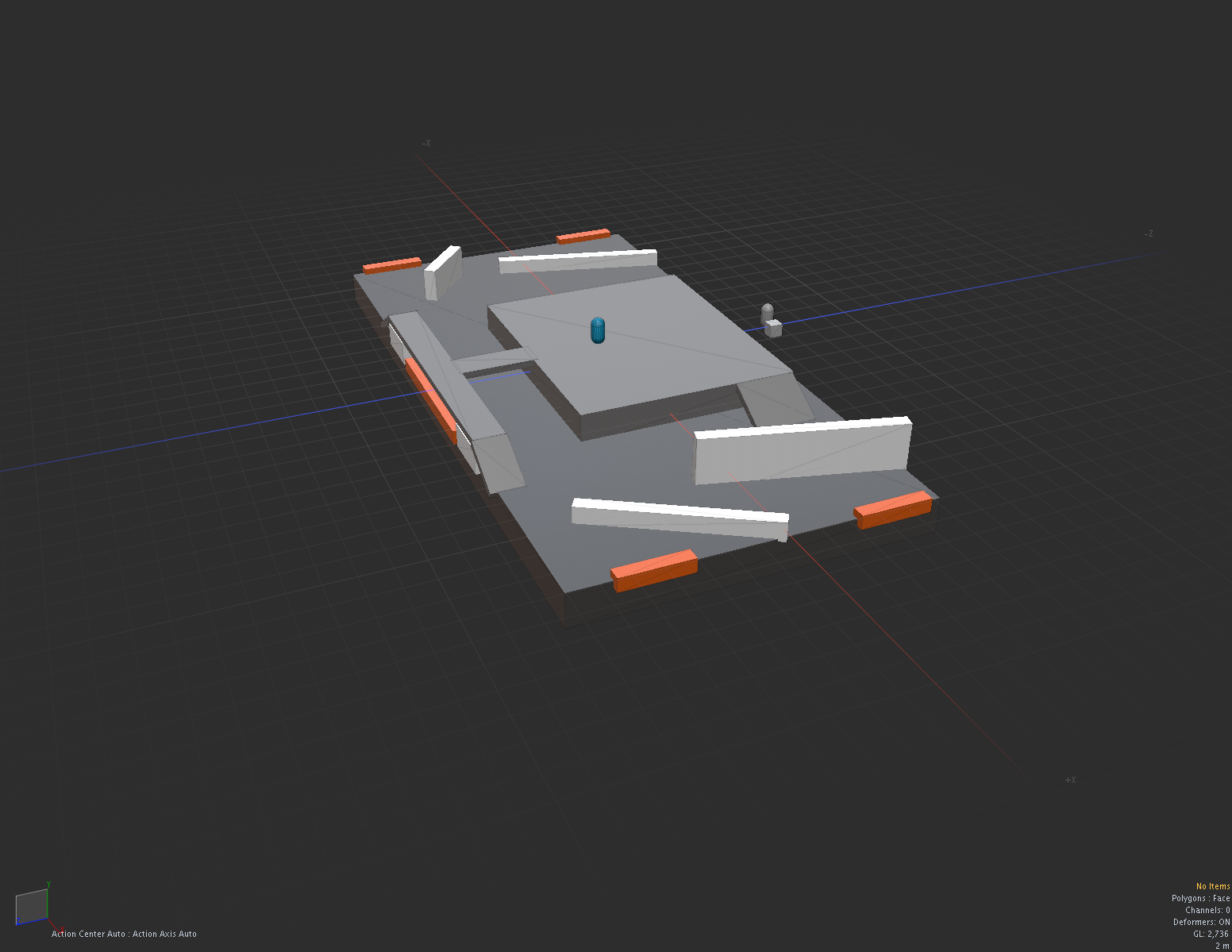
Task: Click the '-X' axis label
Action: click(x=426, y=144)
